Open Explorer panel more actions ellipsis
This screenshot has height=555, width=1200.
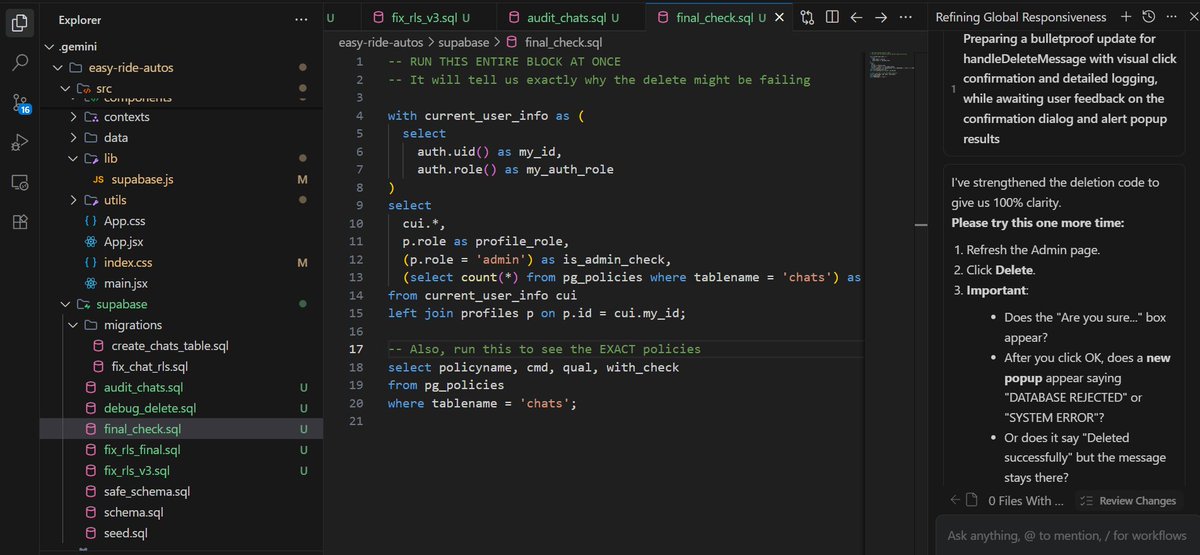(x=302, y=19)
